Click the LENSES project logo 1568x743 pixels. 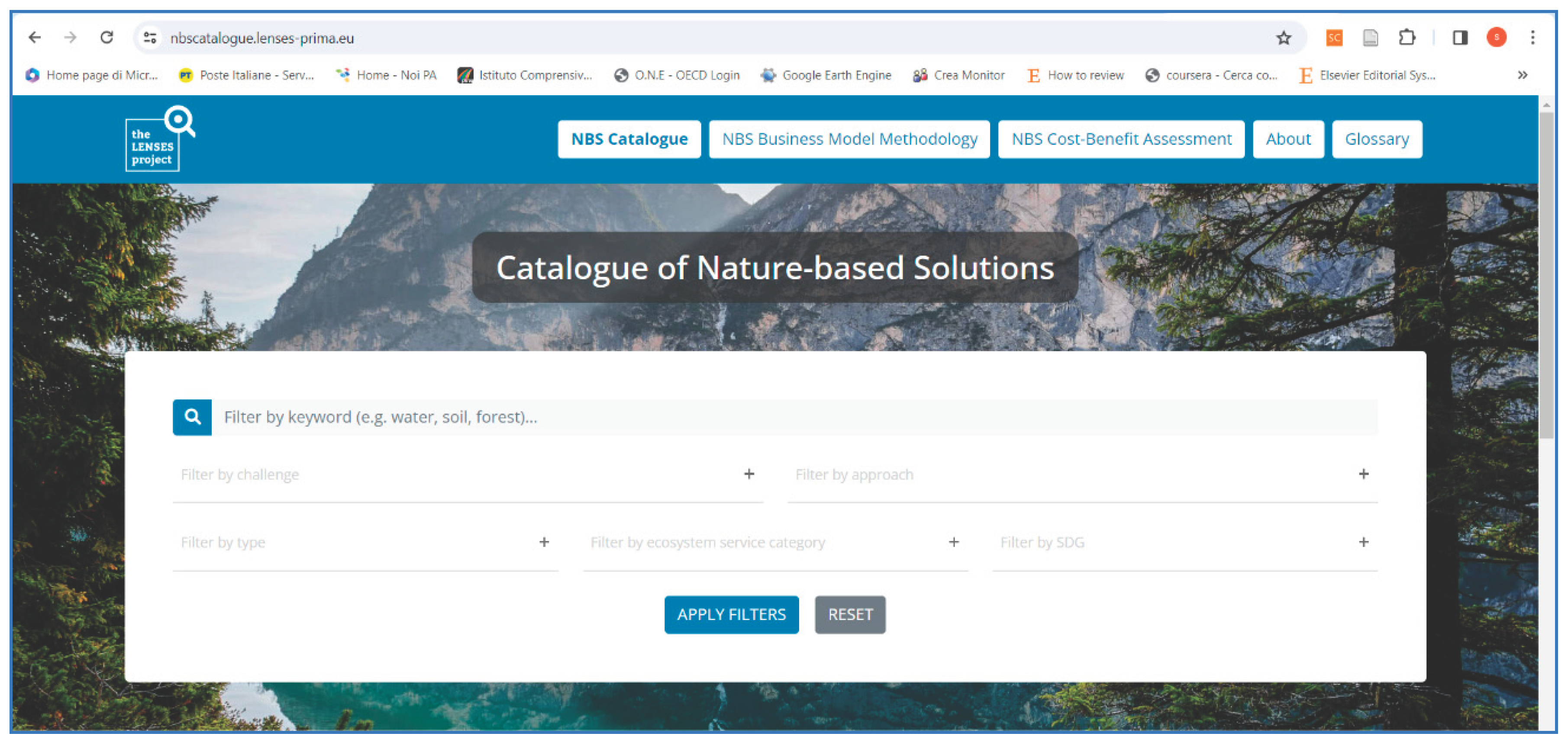pyautogui.click(x=157, y=139)
